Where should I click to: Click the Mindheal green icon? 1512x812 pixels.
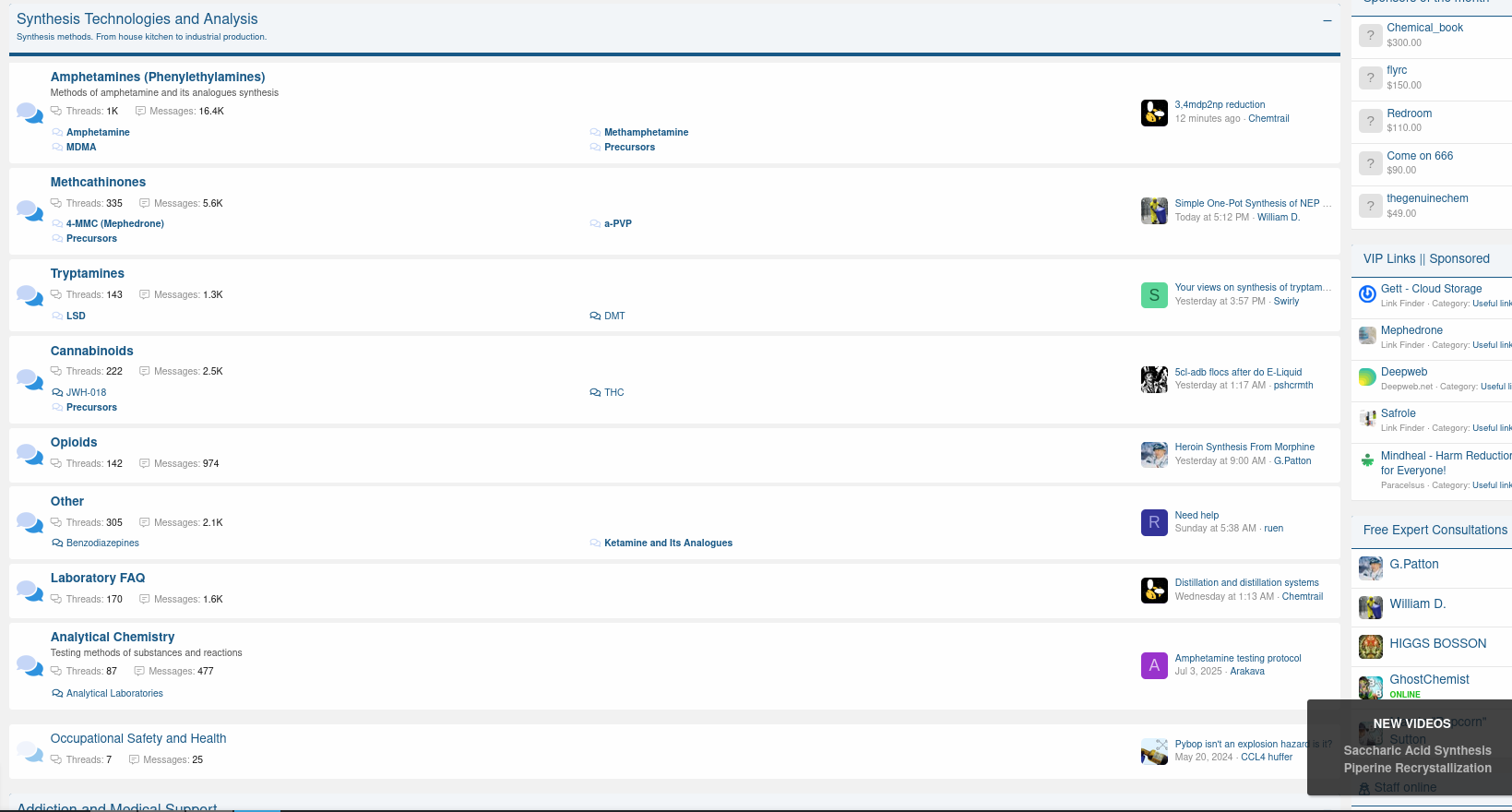pyautogui.click(x=1367, y=460)
